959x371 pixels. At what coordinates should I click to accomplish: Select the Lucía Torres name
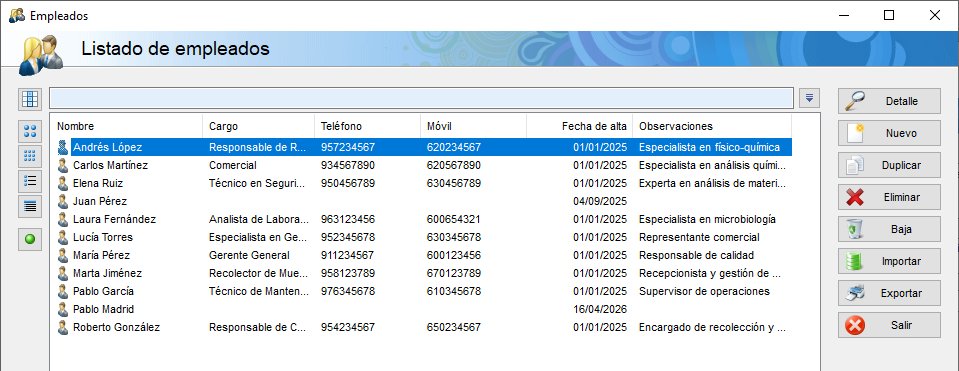click(103, 237)
